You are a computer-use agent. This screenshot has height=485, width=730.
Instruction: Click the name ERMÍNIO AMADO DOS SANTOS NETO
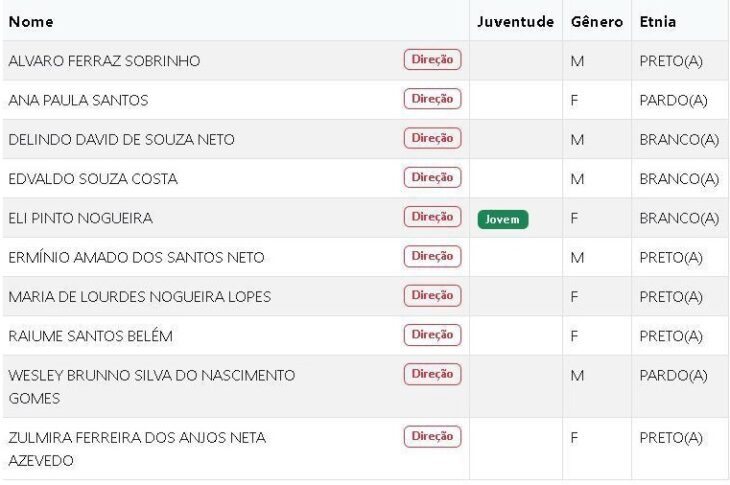coord(136,258)
